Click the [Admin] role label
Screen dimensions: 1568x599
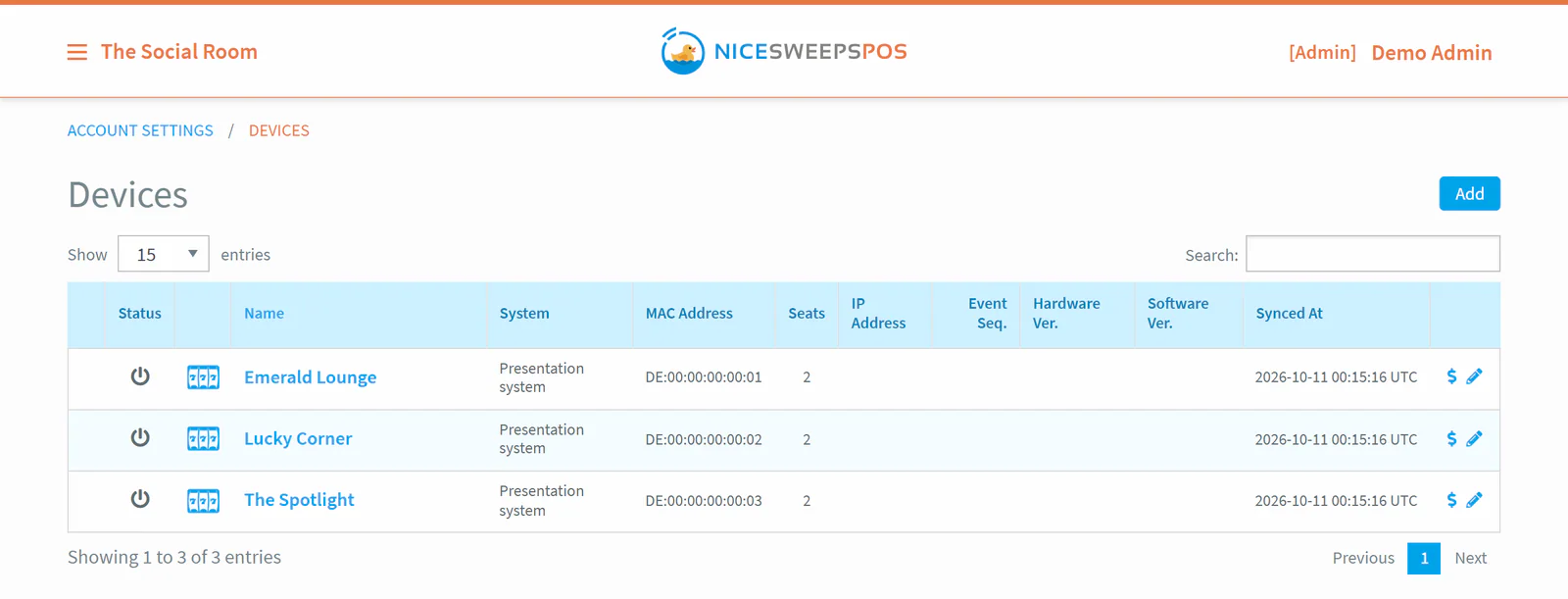coord(1322,53)
